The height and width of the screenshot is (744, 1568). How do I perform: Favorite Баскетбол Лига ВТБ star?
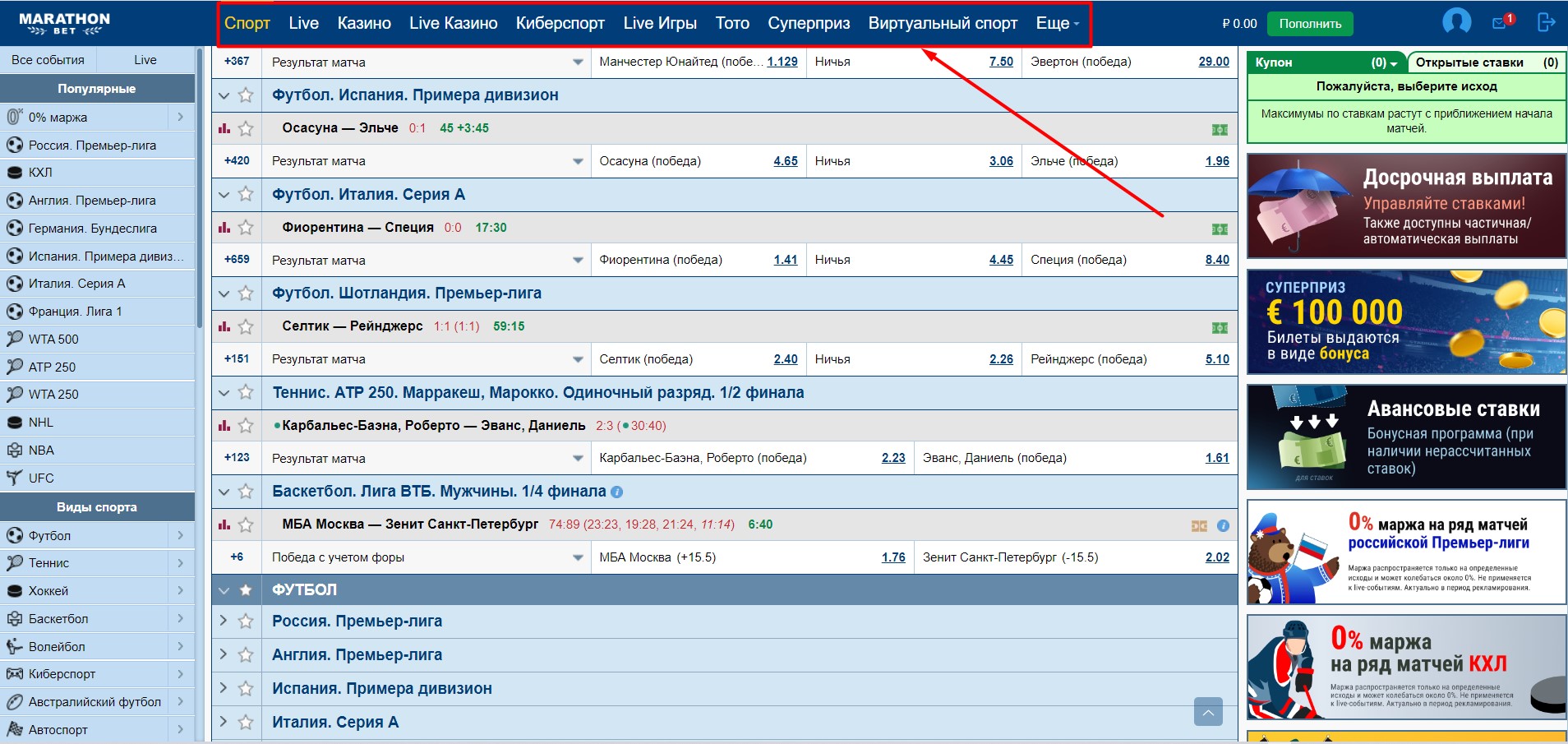pyautogui.click(x=245, y=492)
